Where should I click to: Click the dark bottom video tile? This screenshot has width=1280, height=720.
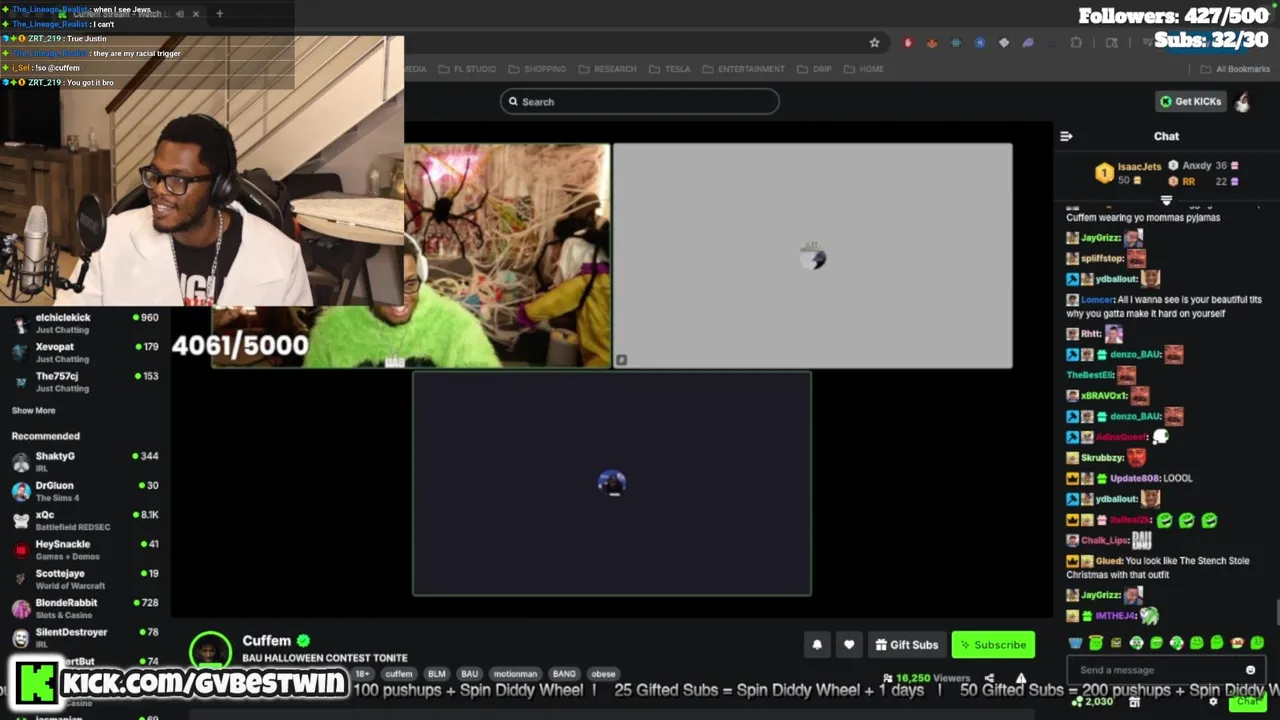pos(612,484)
